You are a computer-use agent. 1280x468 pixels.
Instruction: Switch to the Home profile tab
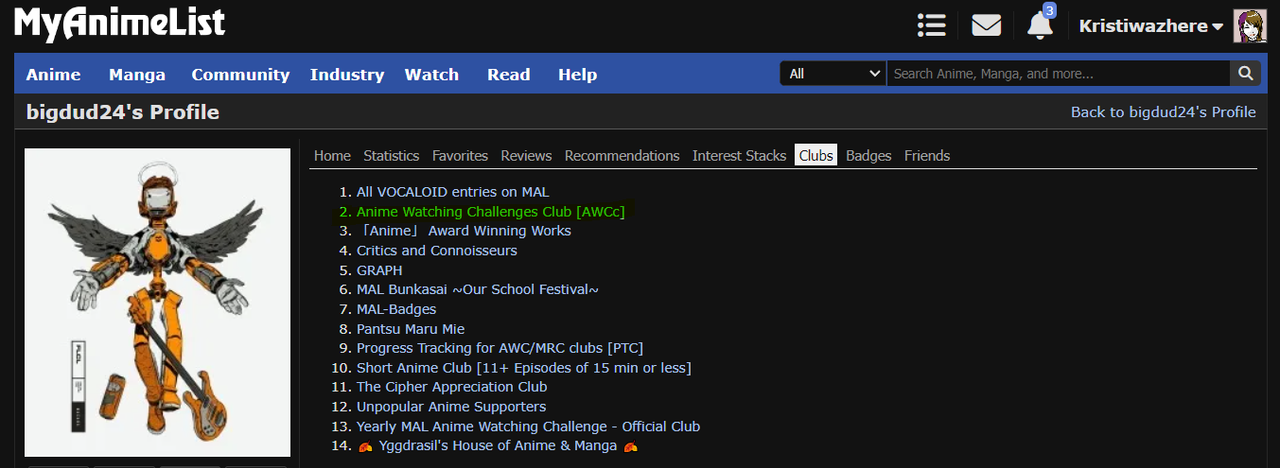[332, 155]
